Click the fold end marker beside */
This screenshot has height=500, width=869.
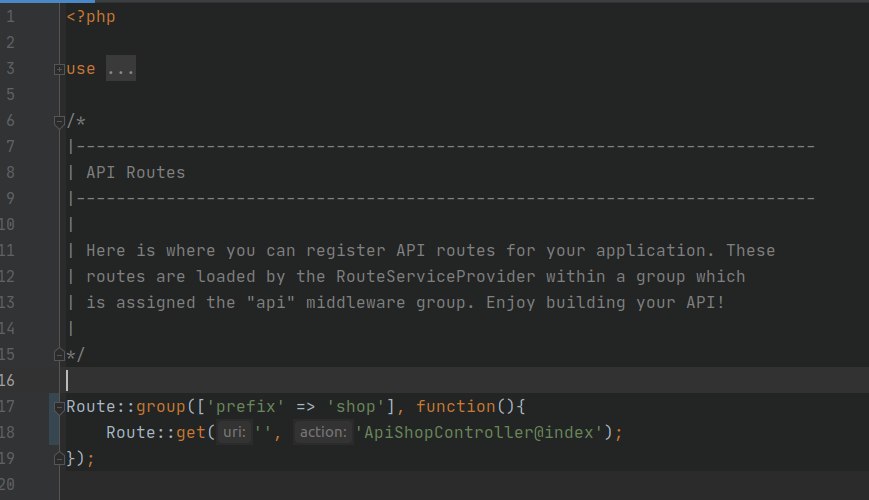click(59, 354)
